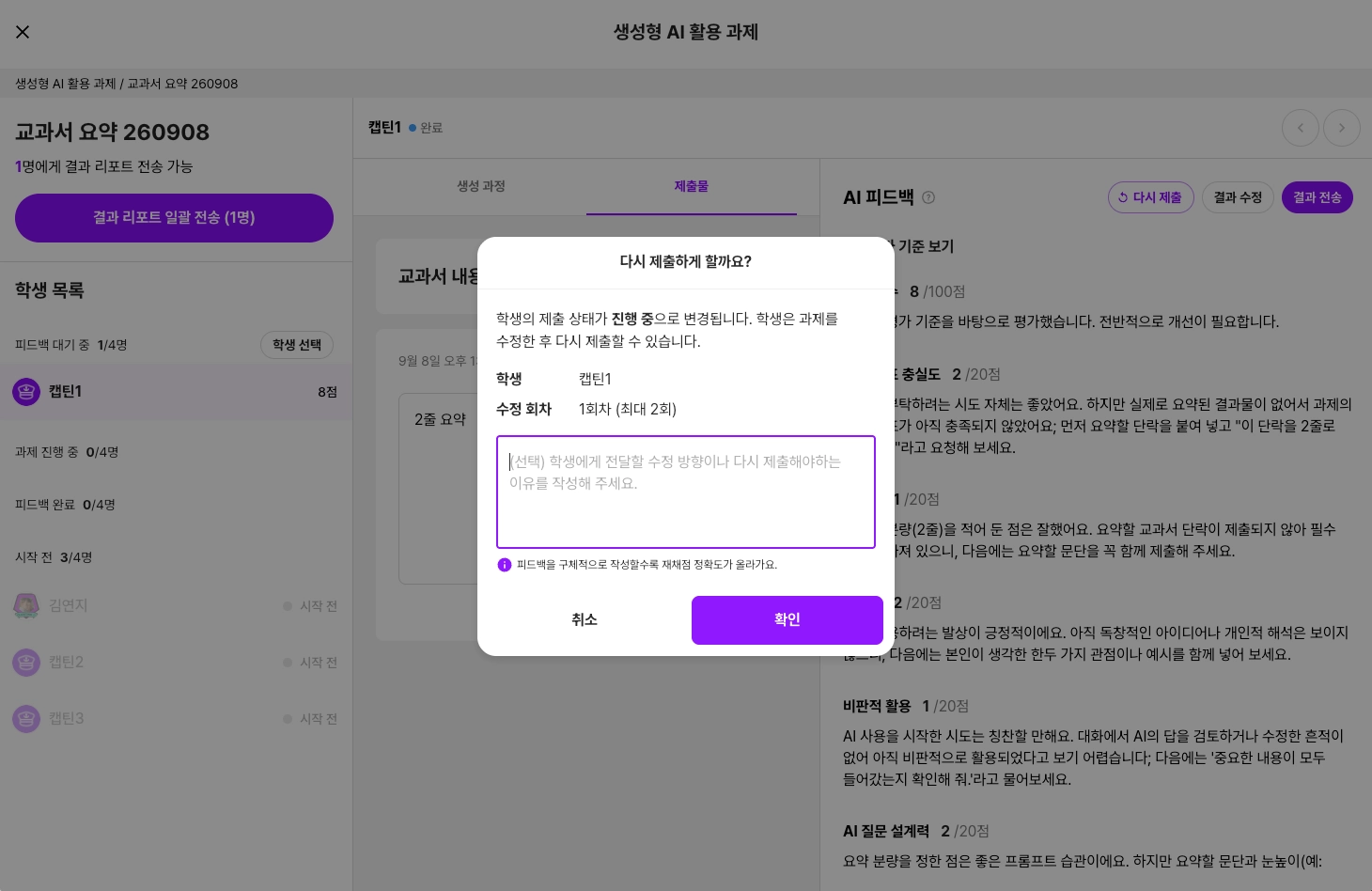Click the help icon next to AI 피드백
This screenshot has width=1372, height=891.
click(928, 197)
